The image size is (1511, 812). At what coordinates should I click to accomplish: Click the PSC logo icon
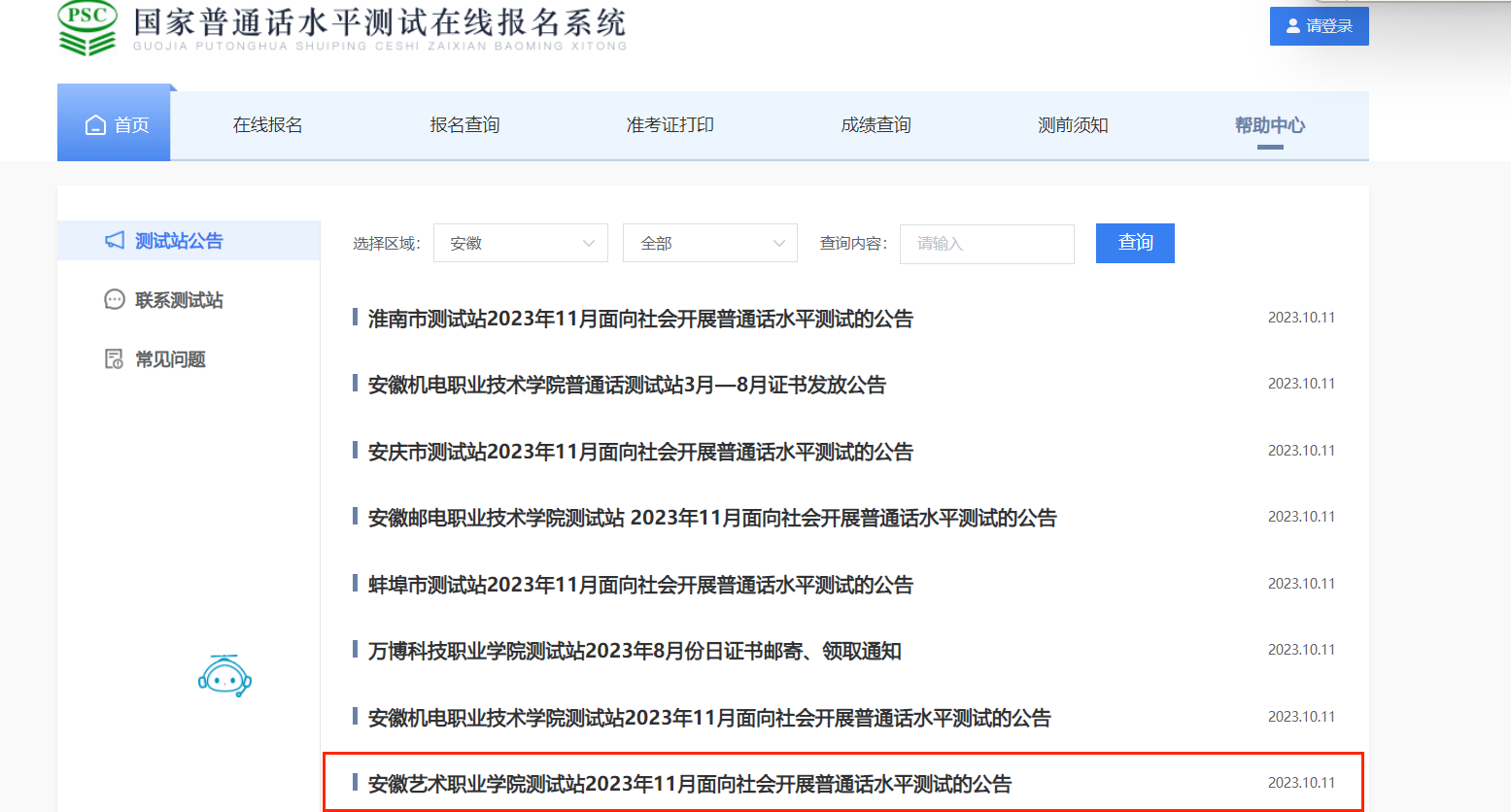pos(87,27)
